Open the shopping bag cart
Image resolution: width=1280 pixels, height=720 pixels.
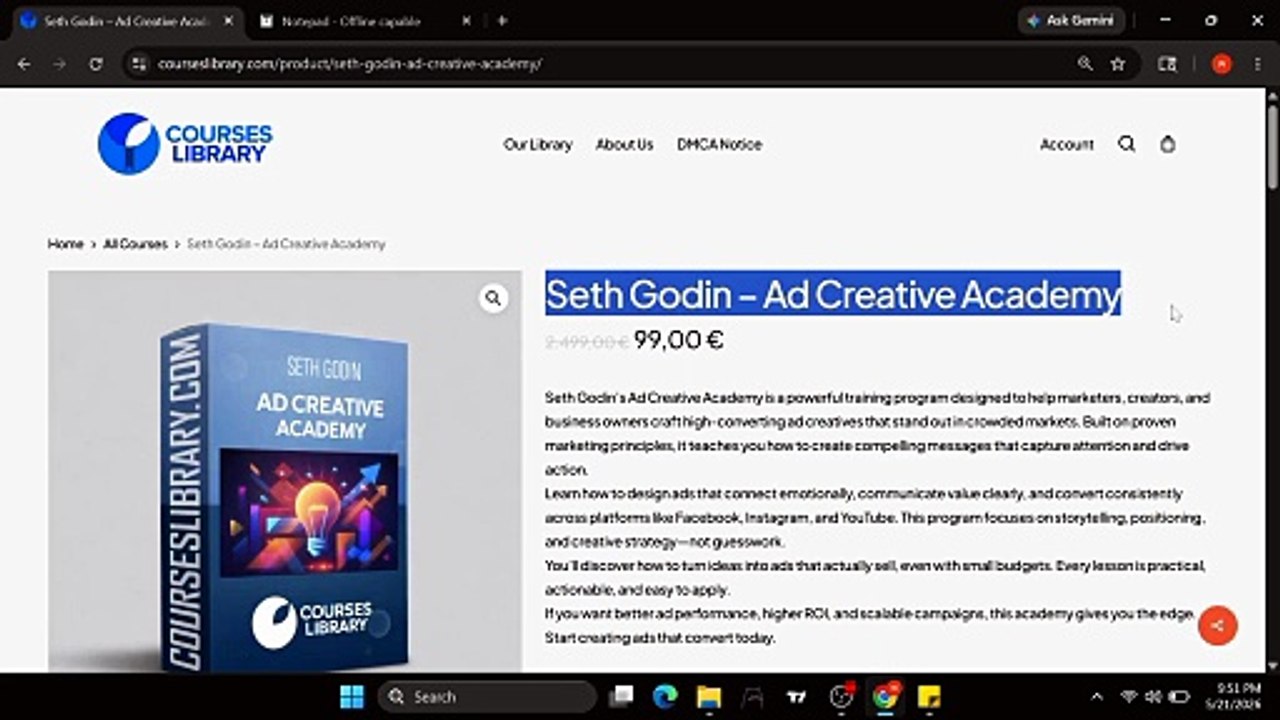1167,144
